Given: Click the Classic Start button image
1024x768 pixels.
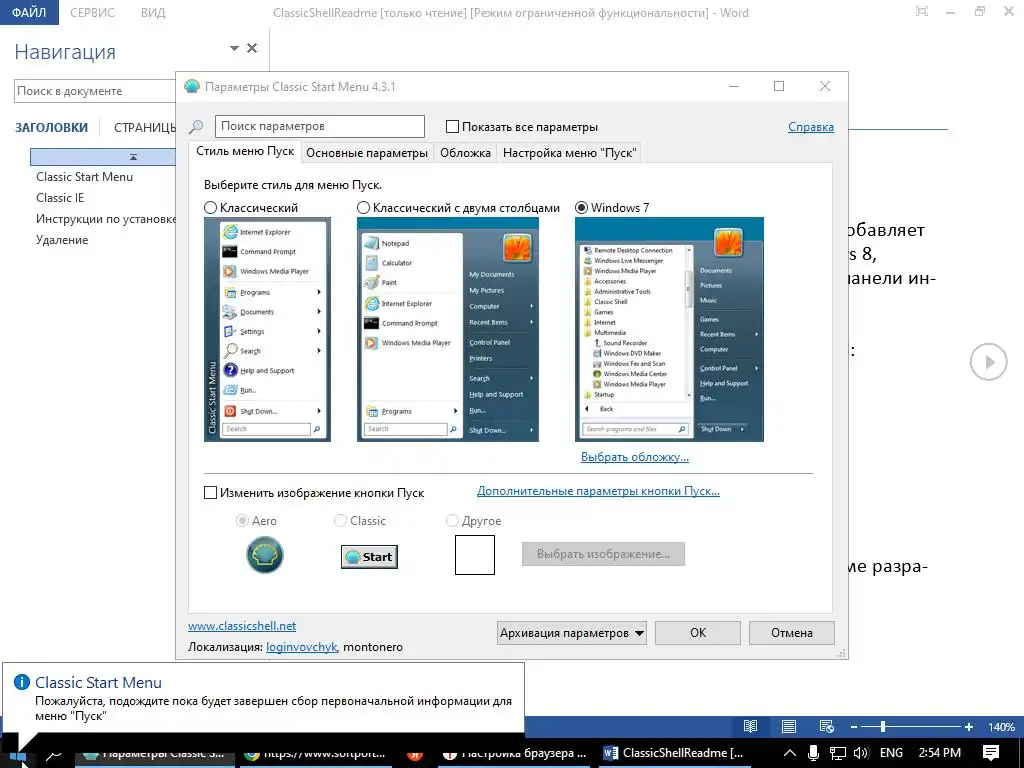Looking at the screenshot, I should (369, 557).
